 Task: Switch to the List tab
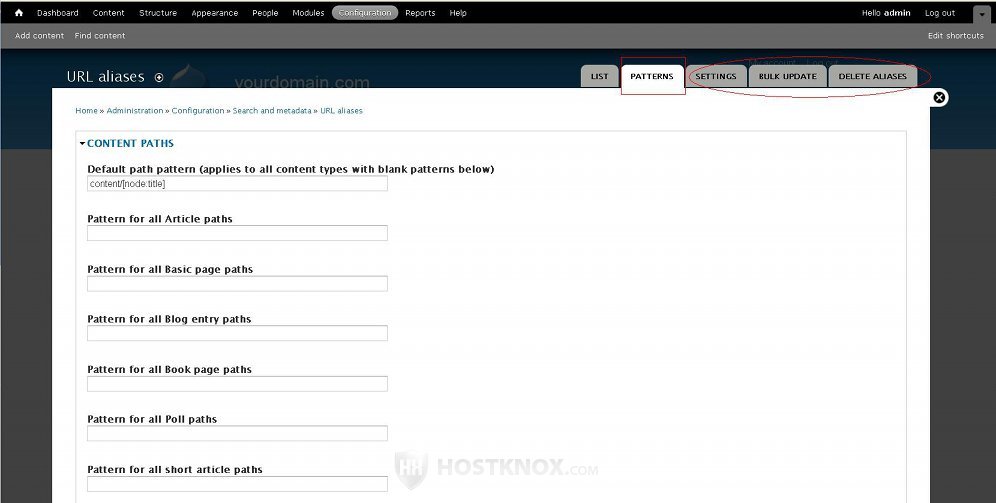[x=599, y=77]
